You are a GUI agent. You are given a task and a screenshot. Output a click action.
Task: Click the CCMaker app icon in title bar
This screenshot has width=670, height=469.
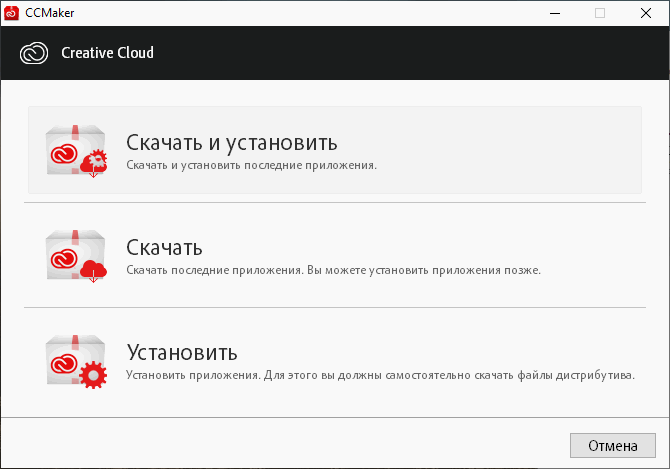point(11,13)
